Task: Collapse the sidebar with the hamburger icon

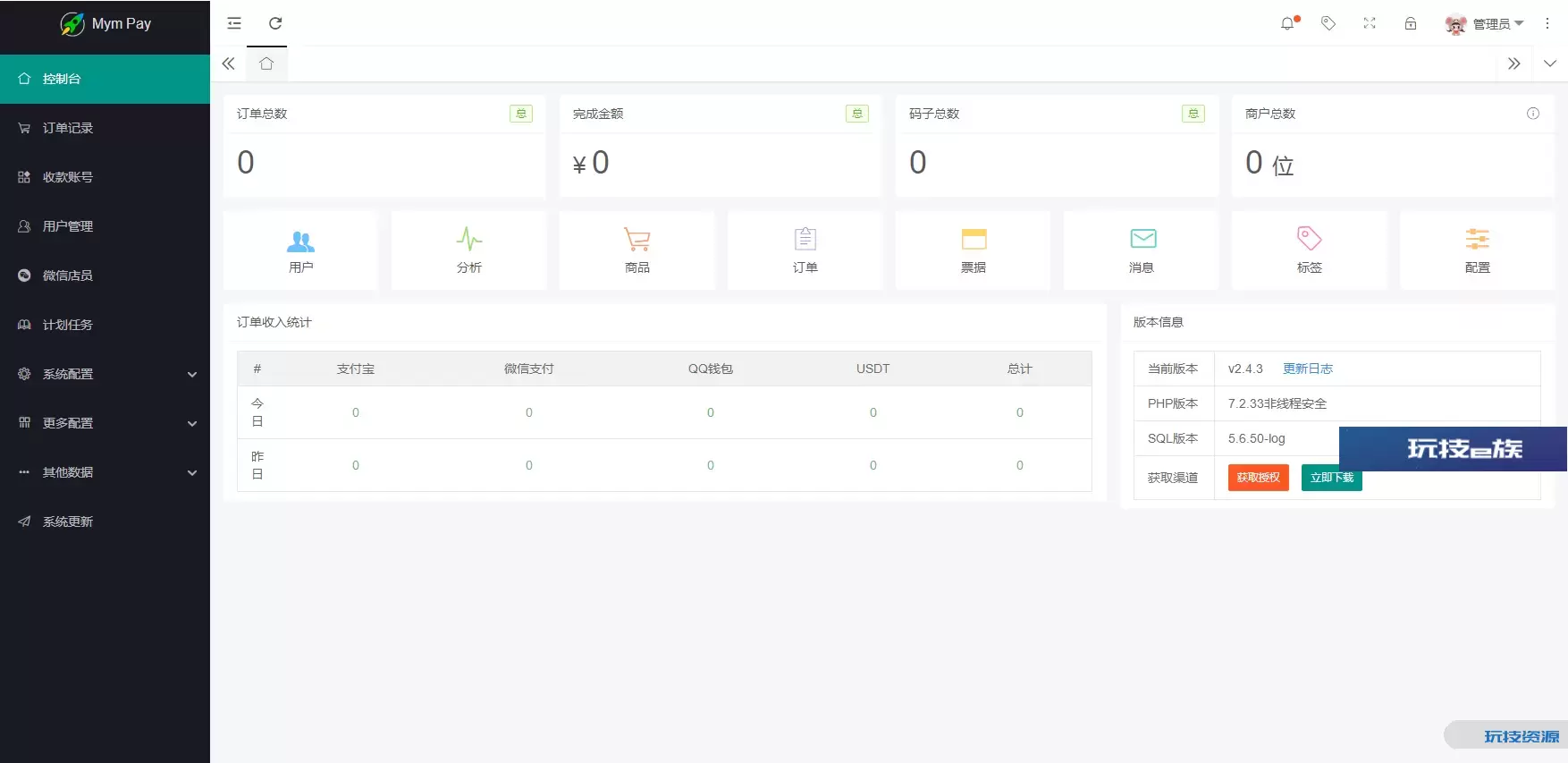Action: (234, 23)
